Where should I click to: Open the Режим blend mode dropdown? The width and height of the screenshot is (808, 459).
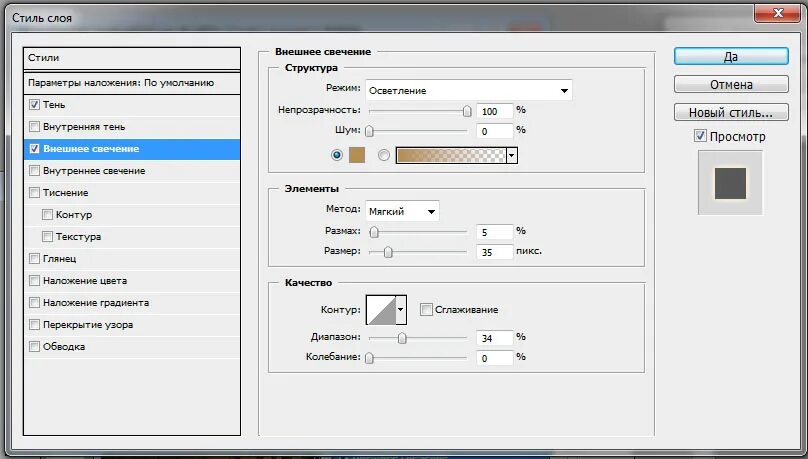[469, 91]
